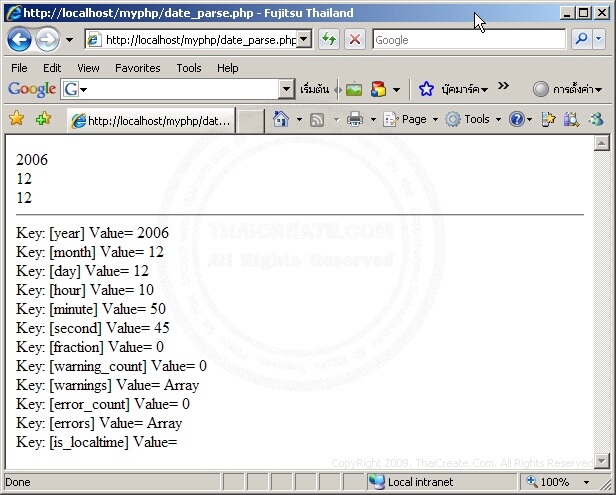Click the line 'Key: [is_localtime] Value='
616x495 pixels.
[x=97, y=442]
